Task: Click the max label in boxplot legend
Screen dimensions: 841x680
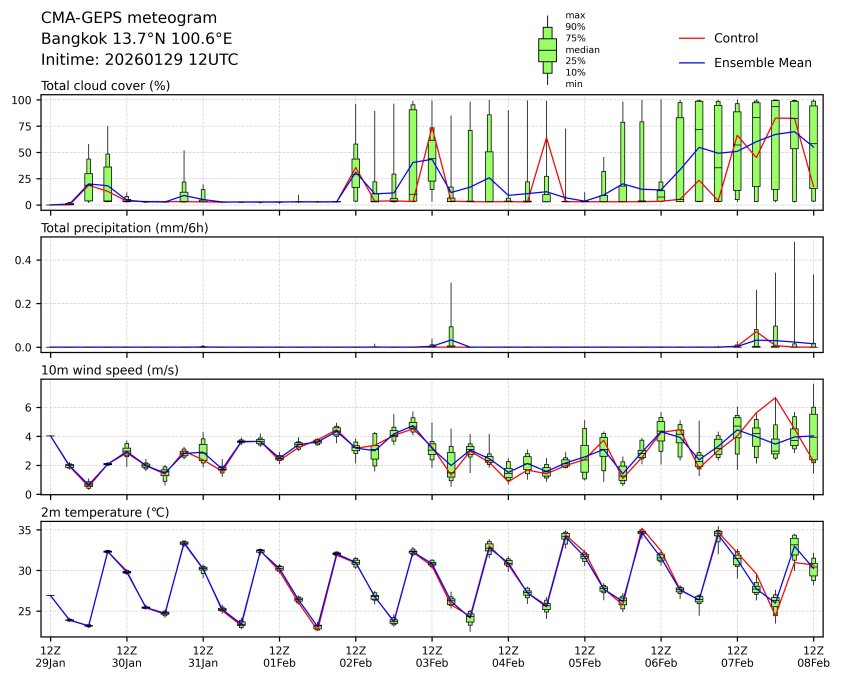Action: pos(574,16)
